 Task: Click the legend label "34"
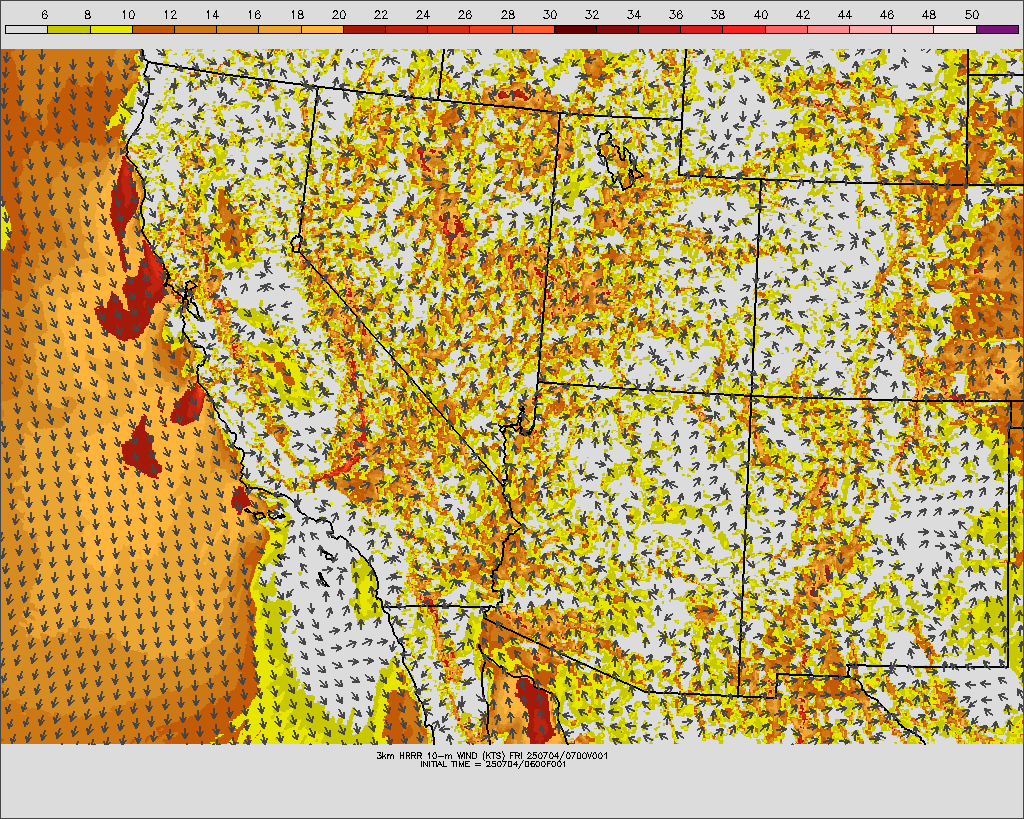click(x=634, y=14)
